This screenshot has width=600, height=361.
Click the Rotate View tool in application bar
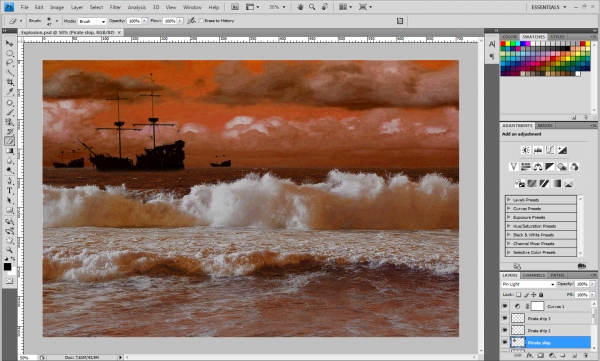point(324,7)
